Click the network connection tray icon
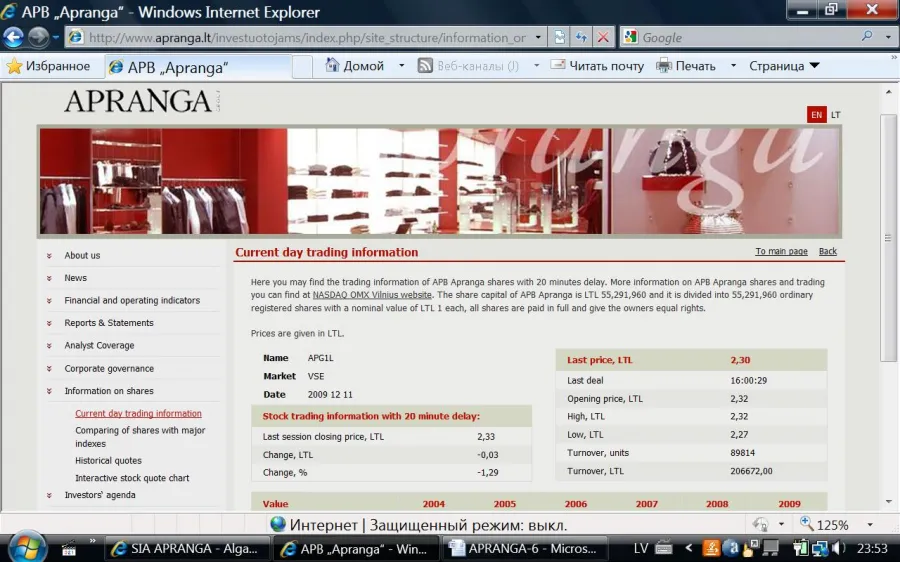The width and height of the screenshot is (900, 562). click(x=820, y=549)
